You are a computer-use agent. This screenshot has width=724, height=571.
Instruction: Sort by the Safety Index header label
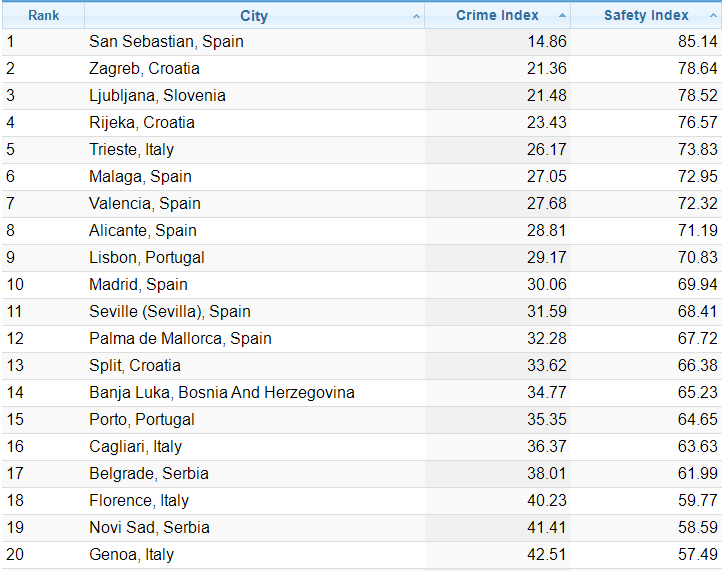click(x=646, y=16)
